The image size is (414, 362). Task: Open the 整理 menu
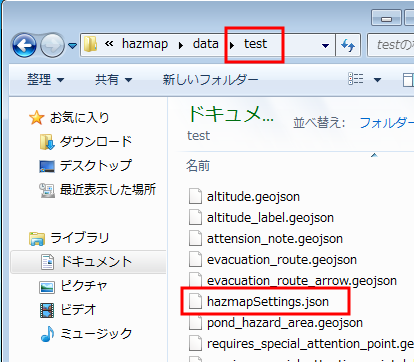[x=45, y=80]
